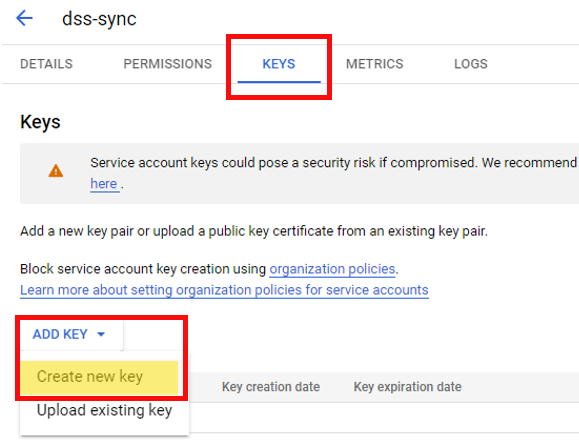Click the ADD KEY dropdown arrow
Image resolution: width=579 pixels, height=444 pixels.
pos(101,334)
